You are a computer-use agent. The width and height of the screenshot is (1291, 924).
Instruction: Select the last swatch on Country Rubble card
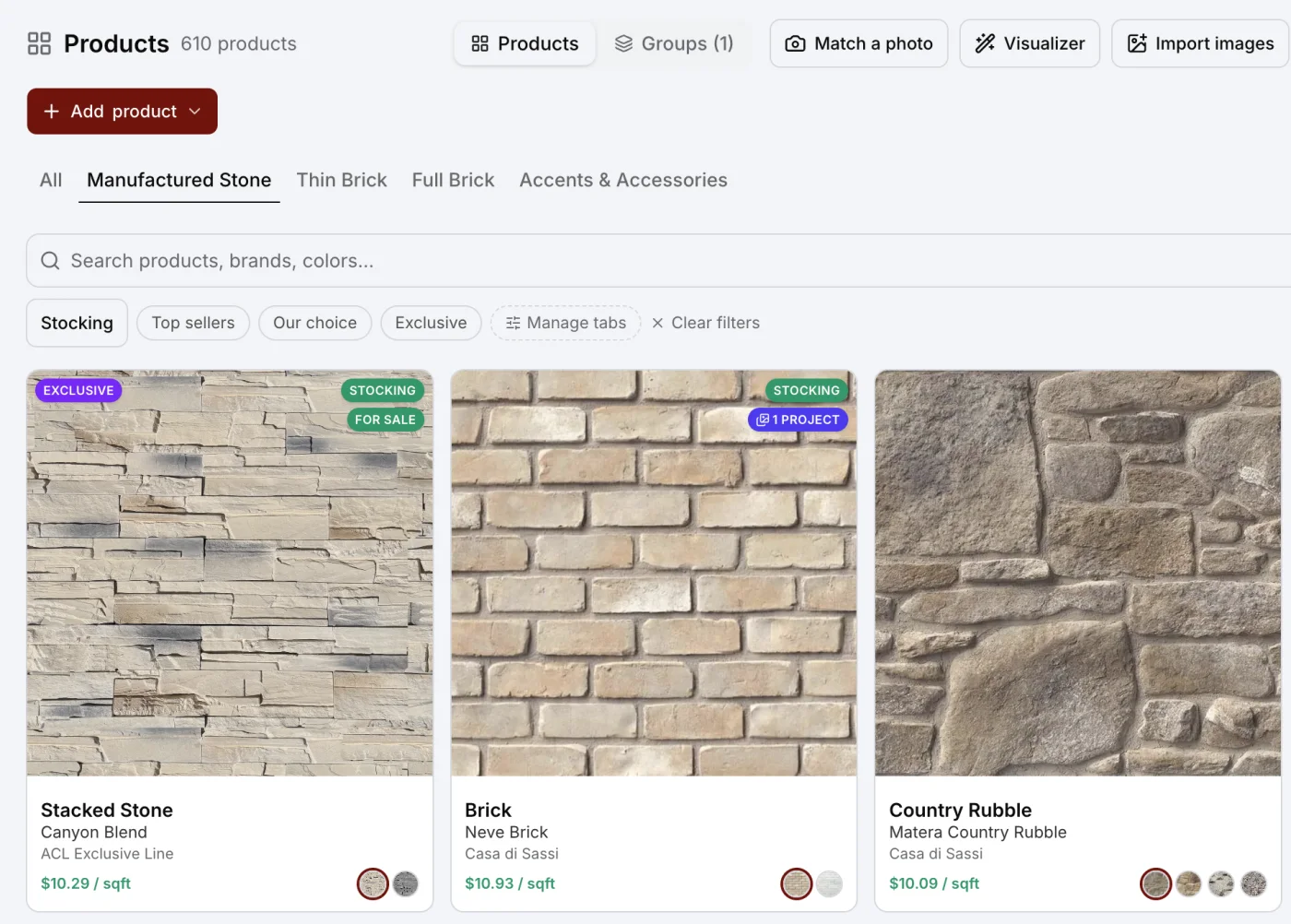[x=1253, y=883]
